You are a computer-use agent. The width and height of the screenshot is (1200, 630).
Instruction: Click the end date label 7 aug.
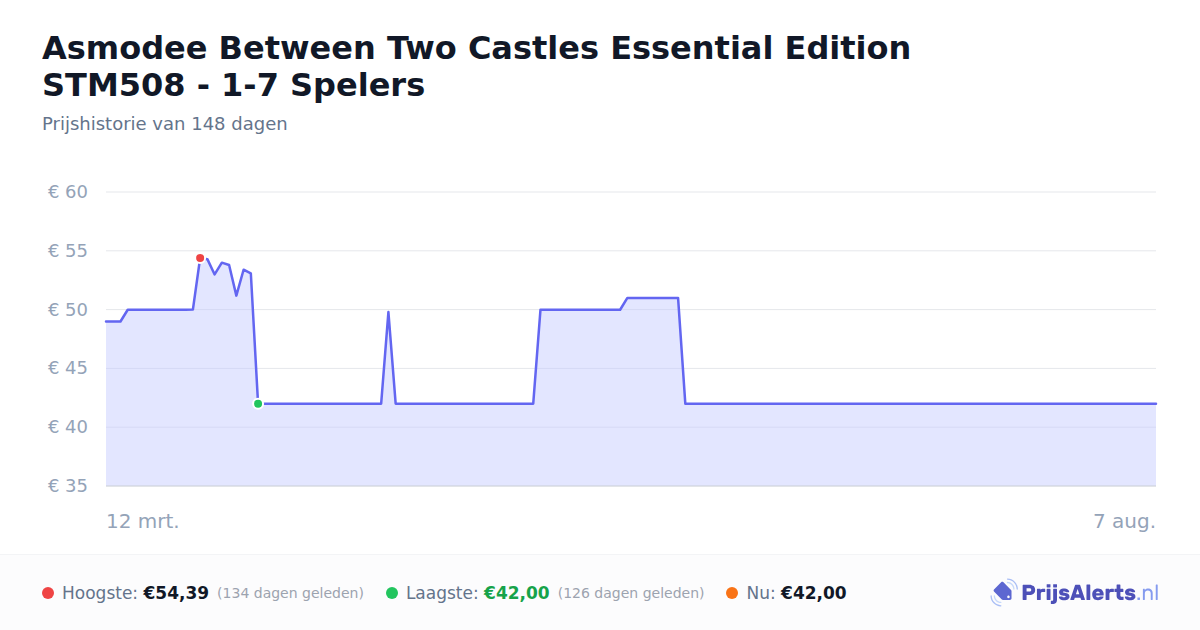[1125, 521]
